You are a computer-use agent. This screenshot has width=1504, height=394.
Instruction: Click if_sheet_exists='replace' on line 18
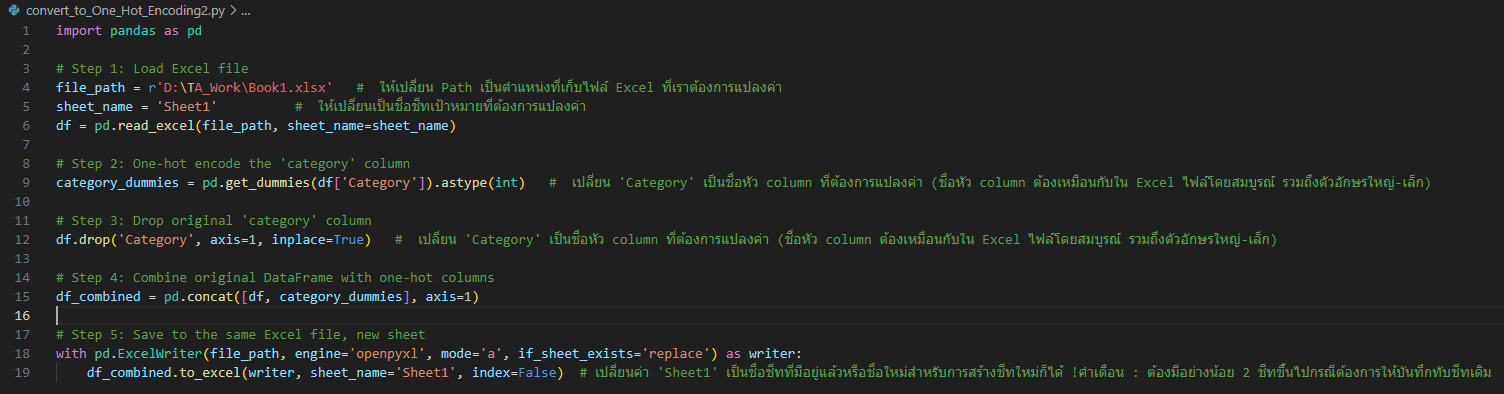point(613,353)
